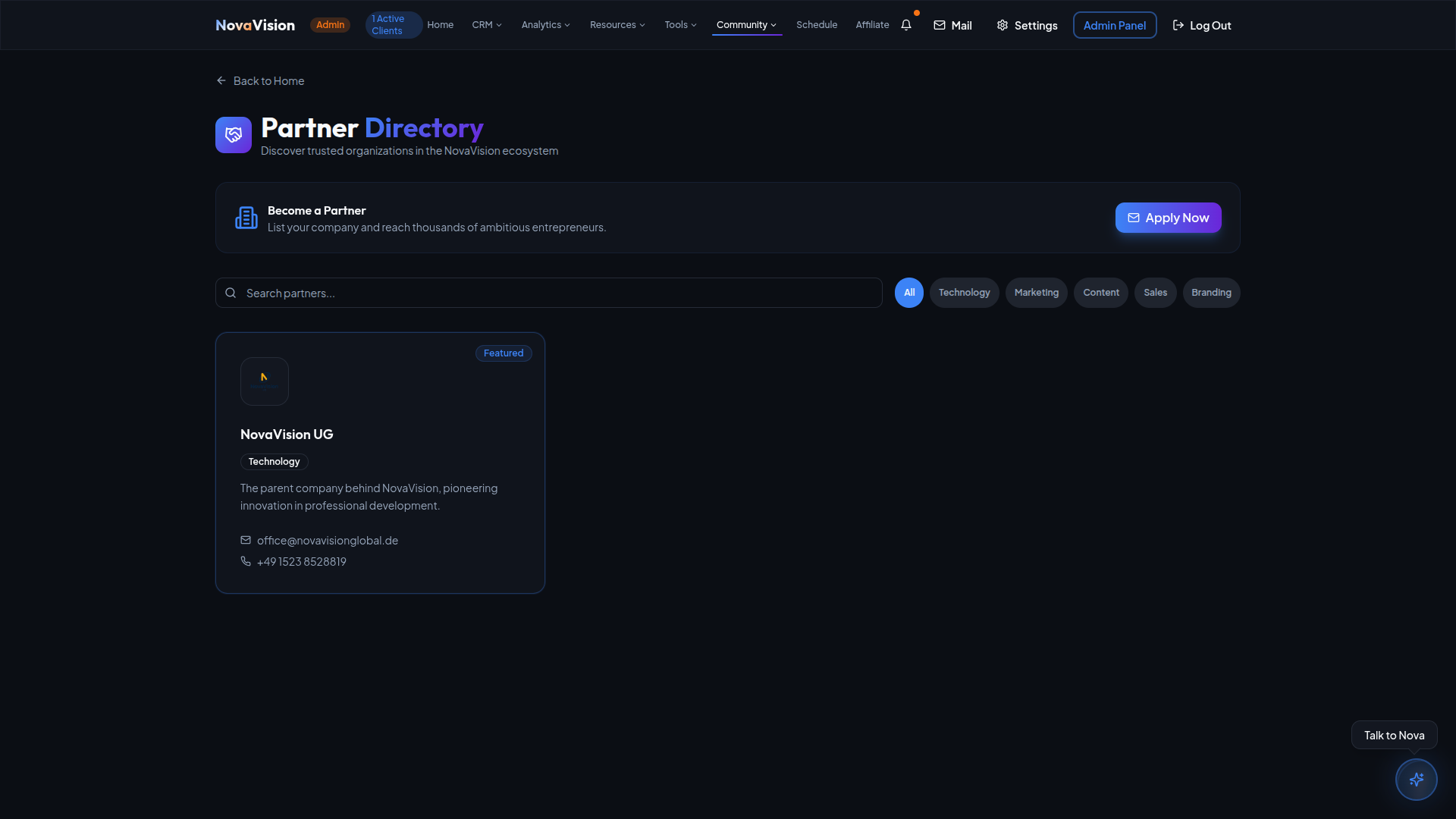This screenshot has height=819, width=1456.
Task: Click the building icon beside Become a Partner
Action: click(246, 218)
